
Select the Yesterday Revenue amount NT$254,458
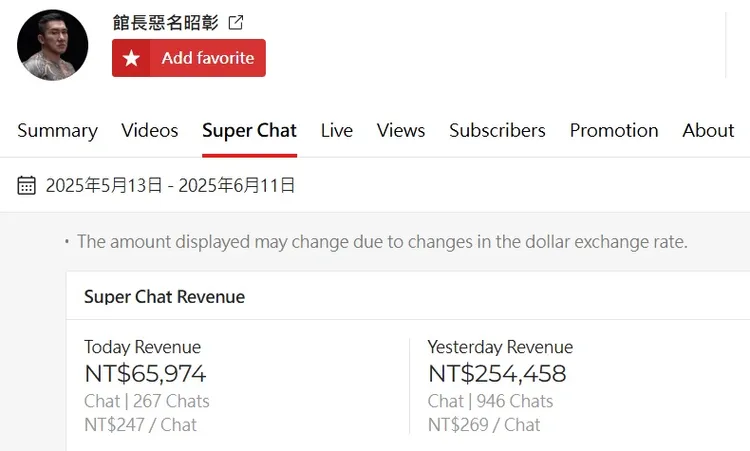[x=497, y=374]
